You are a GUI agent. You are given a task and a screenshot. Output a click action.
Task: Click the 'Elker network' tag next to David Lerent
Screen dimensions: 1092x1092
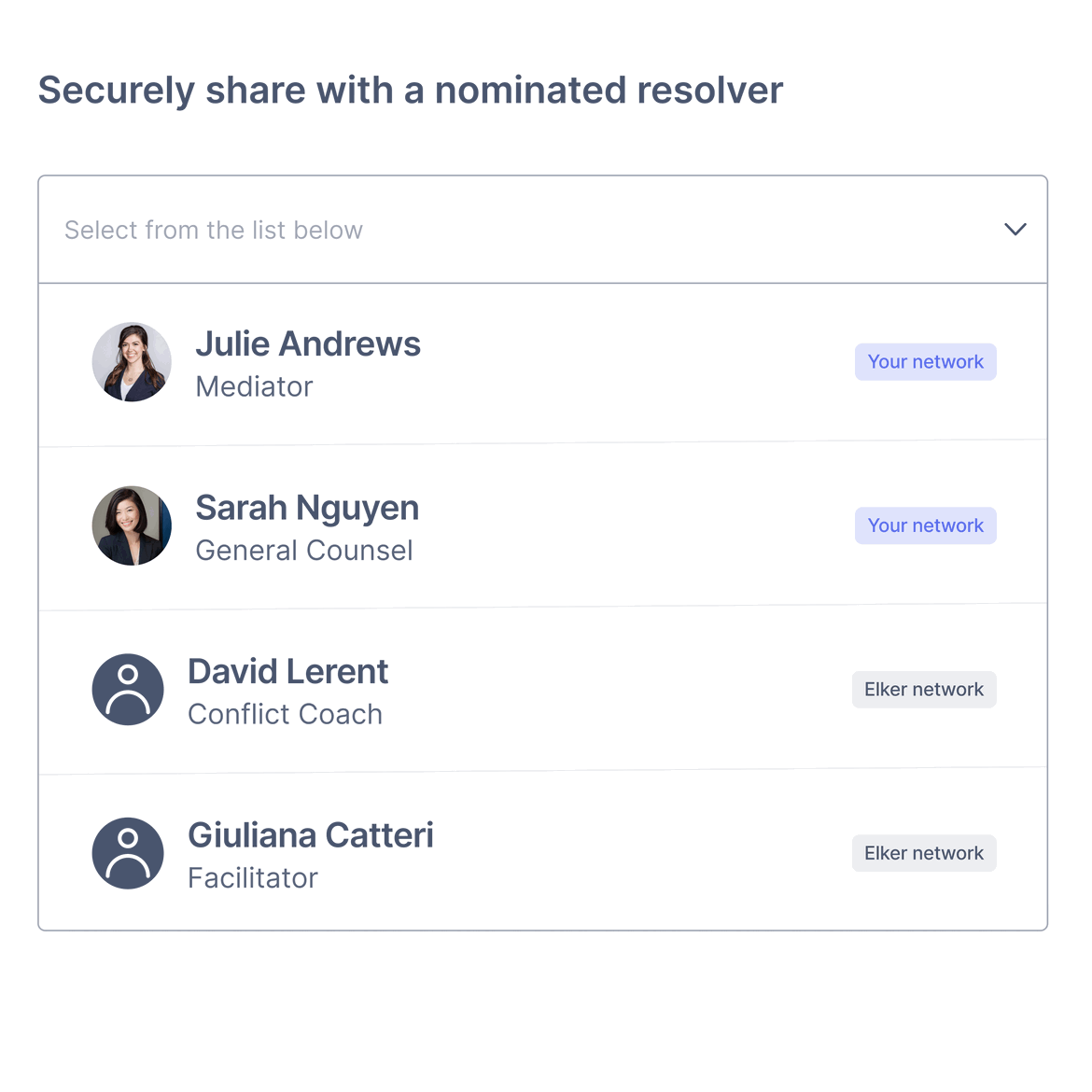923,689
